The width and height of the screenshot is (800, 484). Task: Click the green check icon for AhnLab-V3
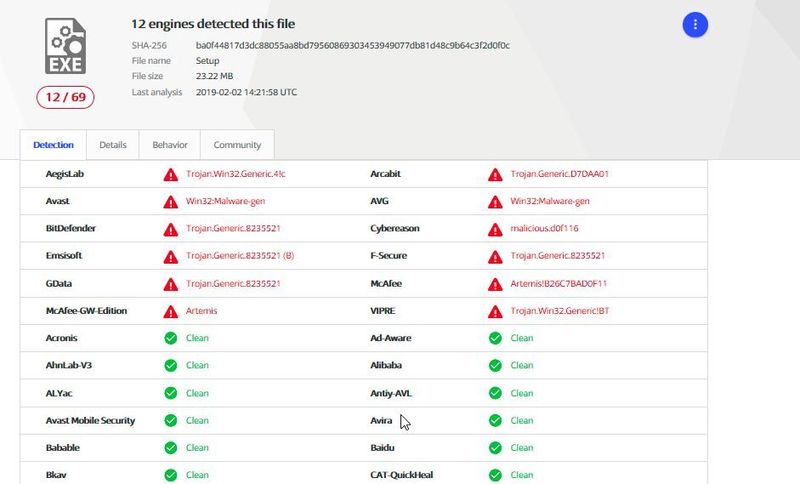pyautogui.click(x=170, y=365)
